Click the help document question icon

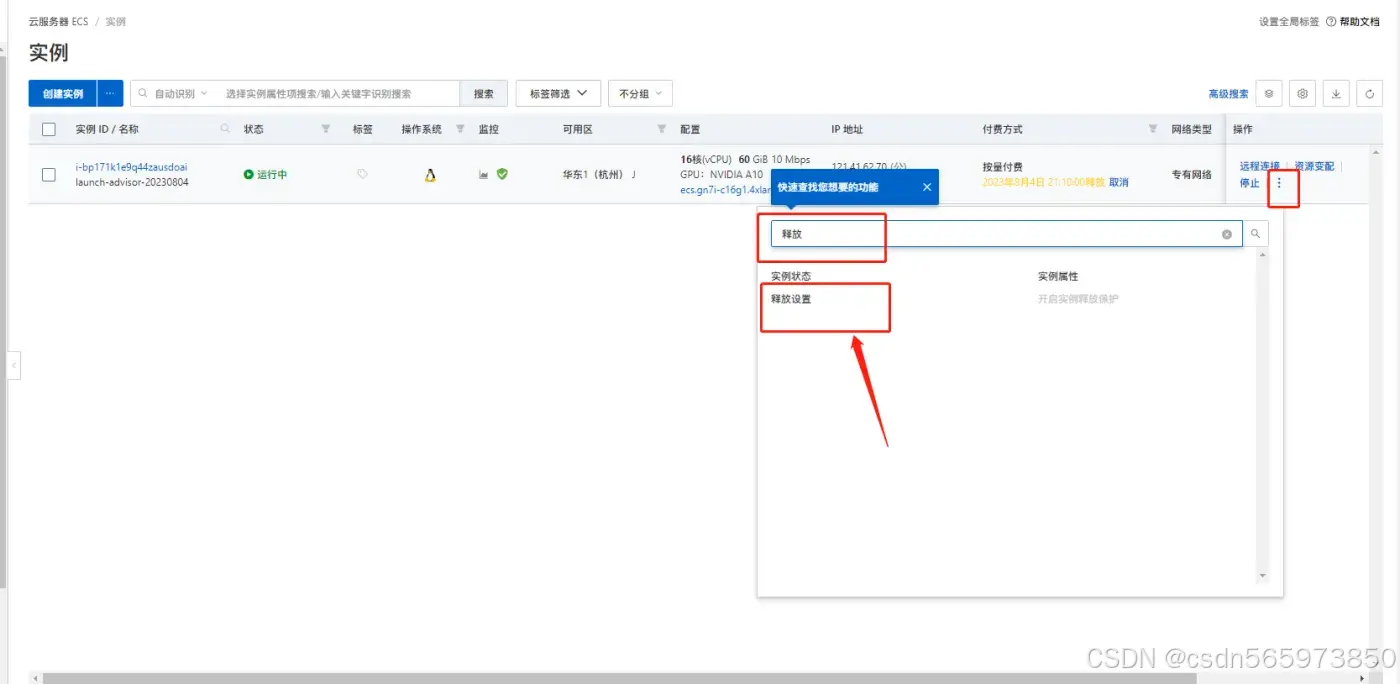click(x=1330, y=20)
